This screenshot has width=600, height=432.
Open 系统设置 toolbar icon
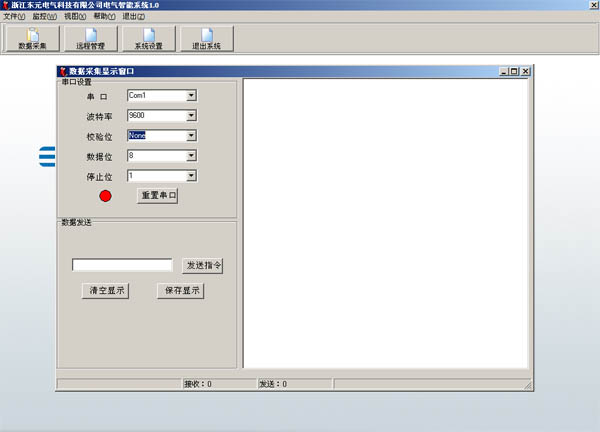point(148,39)
